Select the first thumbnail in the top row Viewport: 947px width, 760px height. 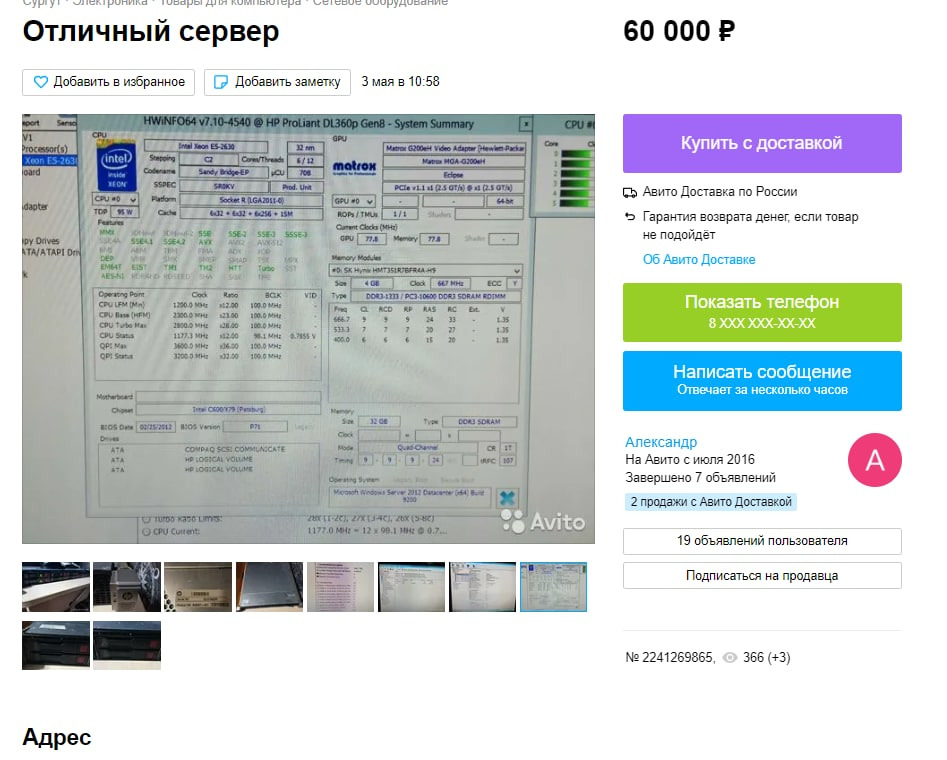[56, 587]
